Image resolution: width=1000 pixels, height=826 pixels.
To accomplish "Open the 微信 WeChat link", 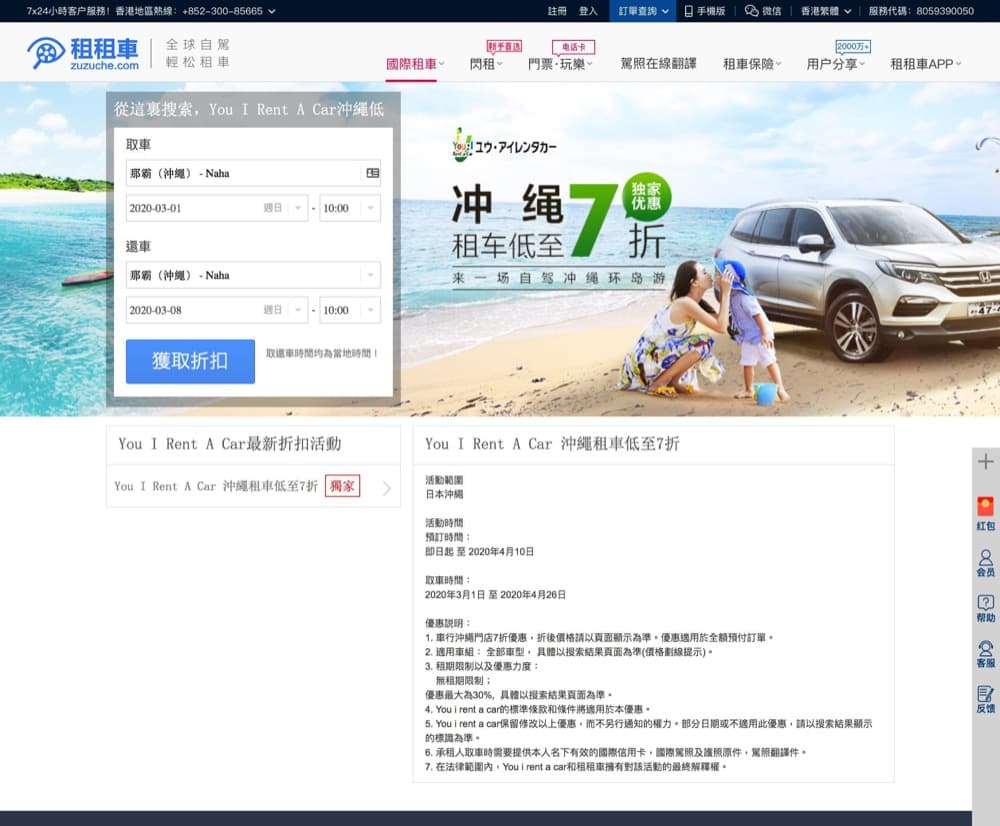I will (x=763, y=11).
